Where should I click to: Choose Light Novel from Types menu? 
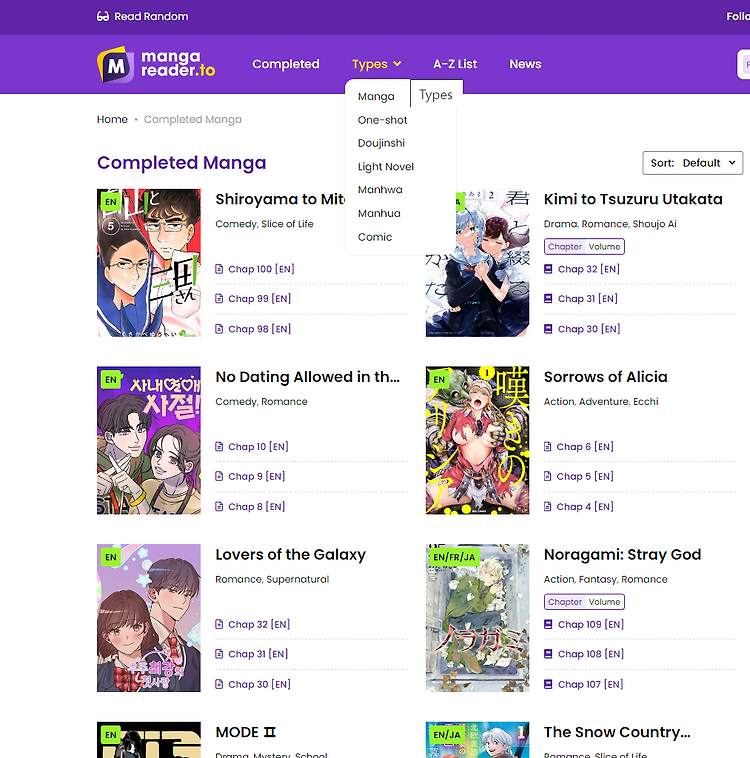386,167
